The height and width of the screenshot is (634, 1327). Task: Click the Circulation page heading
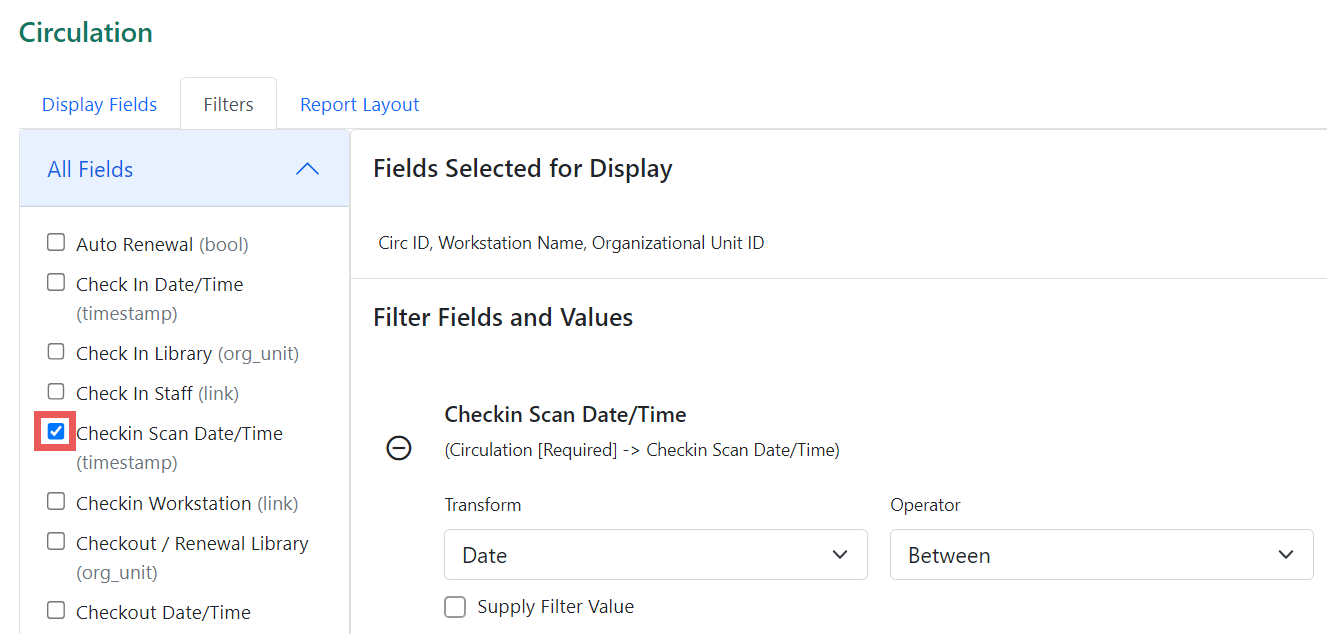85,32
